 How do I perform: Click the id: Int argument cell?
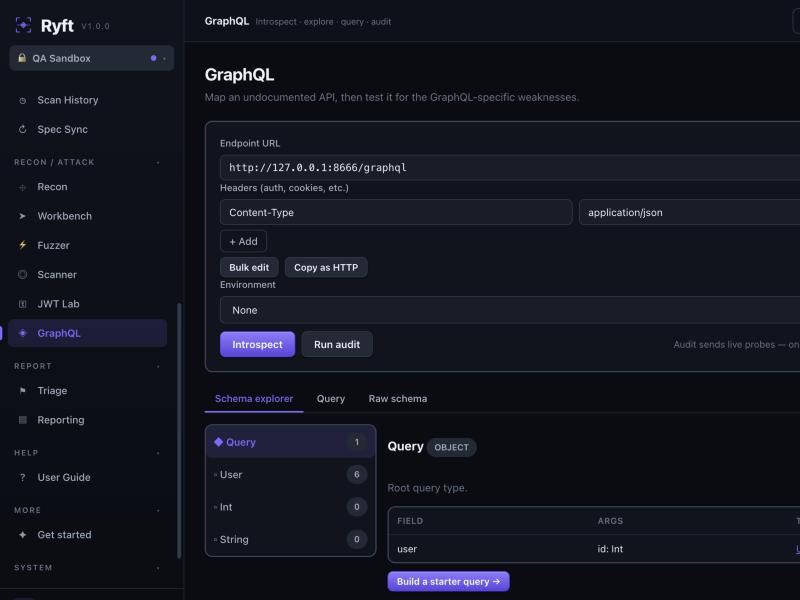[x=610, y=549]
